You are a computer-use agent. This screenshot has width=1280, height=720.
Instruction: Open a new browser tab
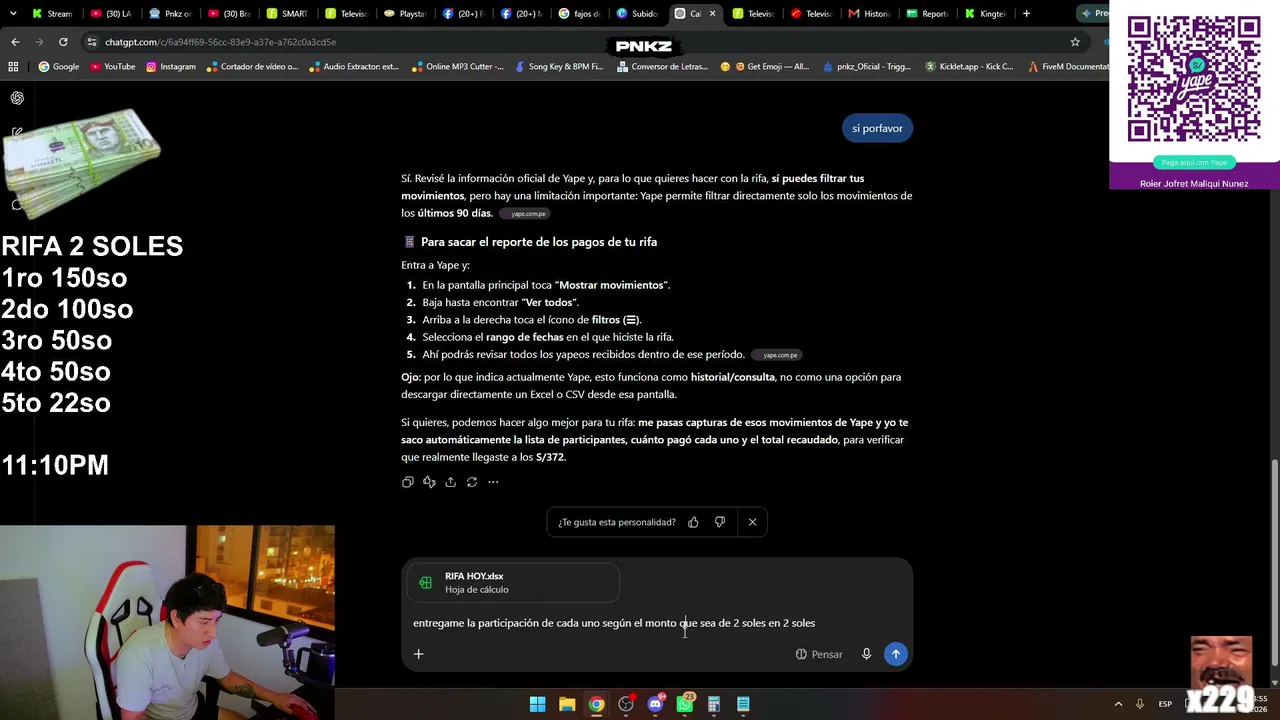click(x=1026, y=14)
